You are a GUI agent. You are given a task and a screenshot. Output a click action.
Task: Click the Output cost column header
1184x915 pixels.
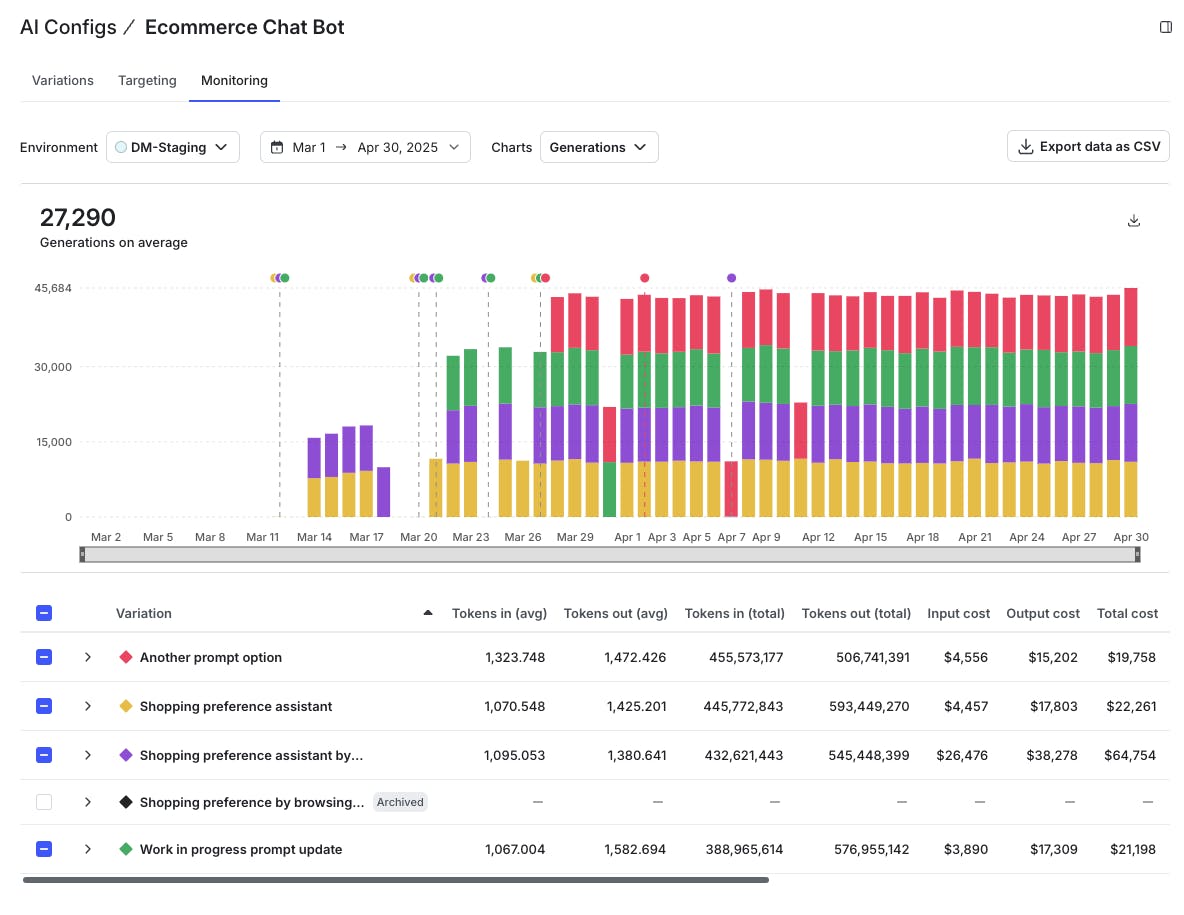1043,613
